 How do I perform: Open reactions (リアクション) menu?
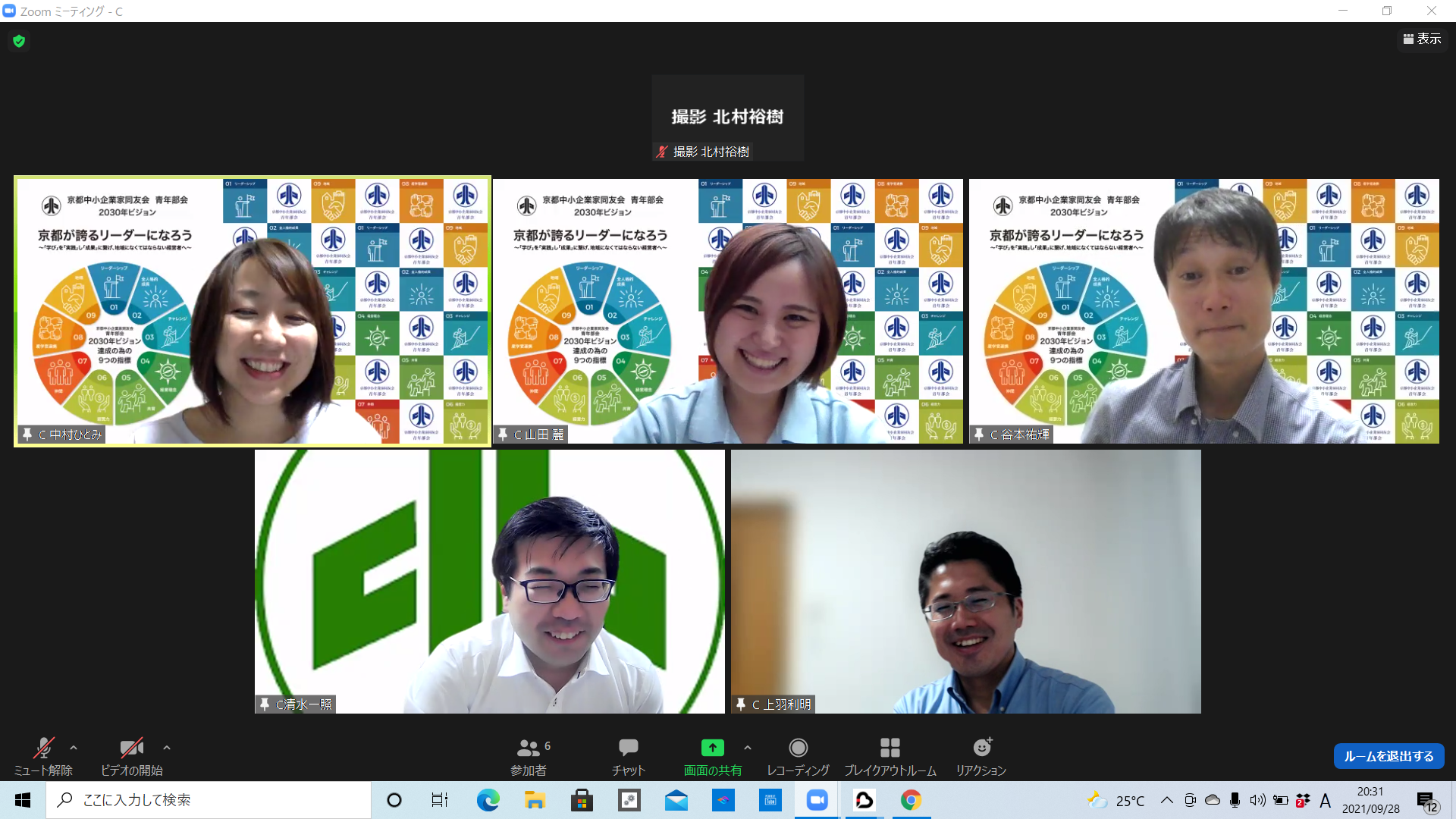tap(981, 756)
